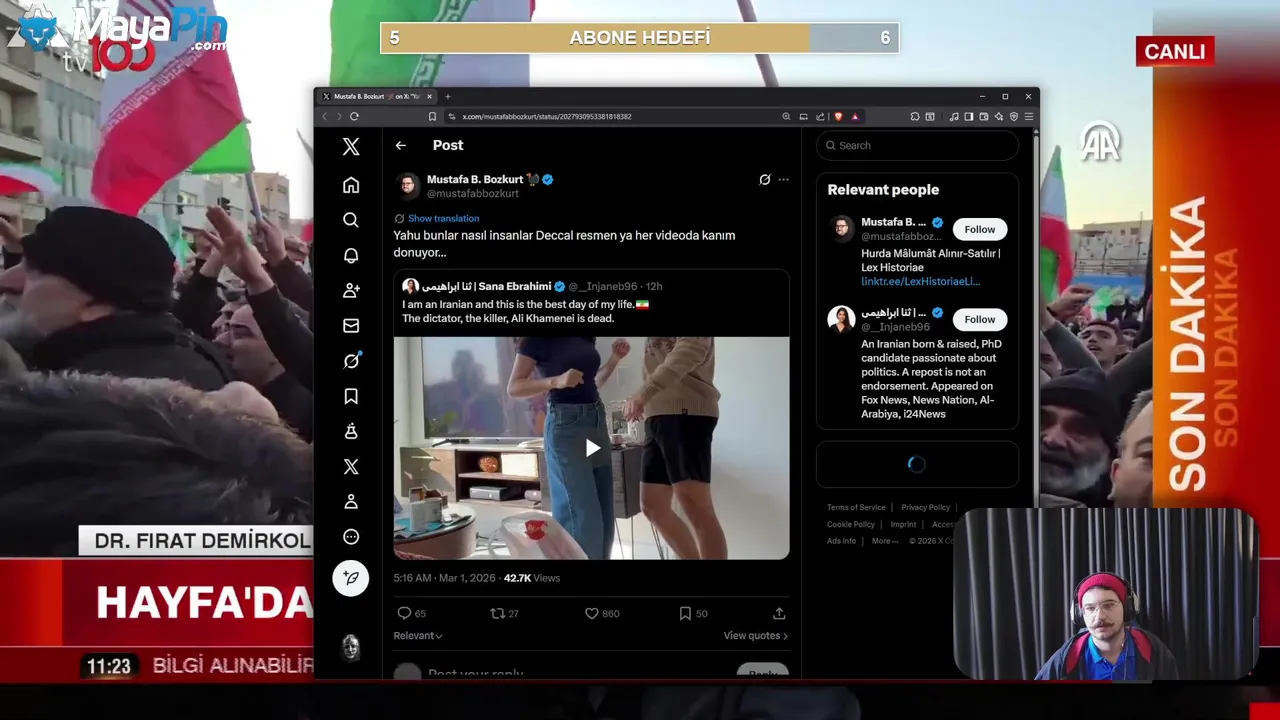Open Cookie Policy footer link
The image size is (1280, 720).
pos(850,524)
